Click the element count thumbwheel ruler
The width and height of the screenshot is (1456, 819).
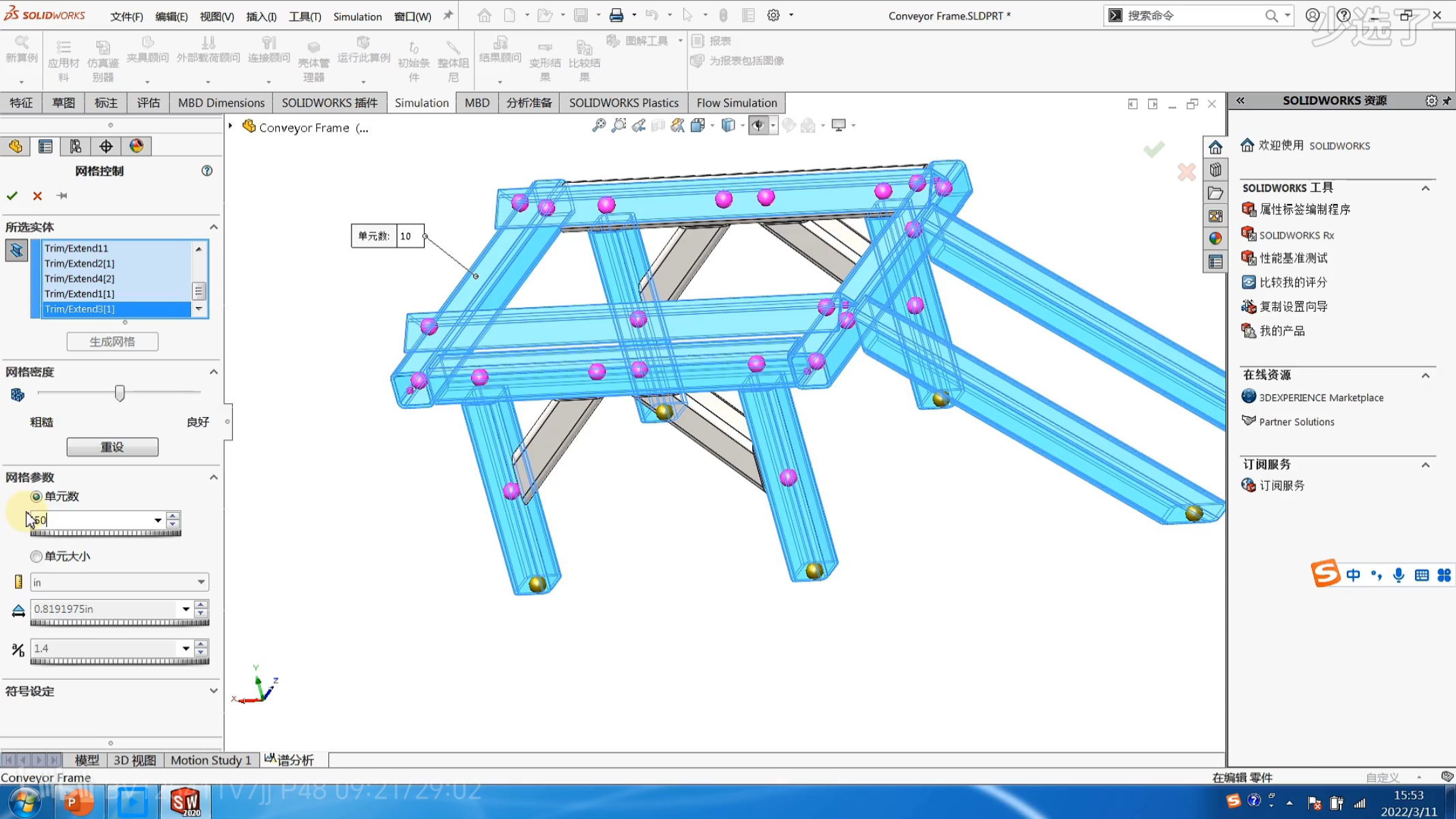(106, 533)
